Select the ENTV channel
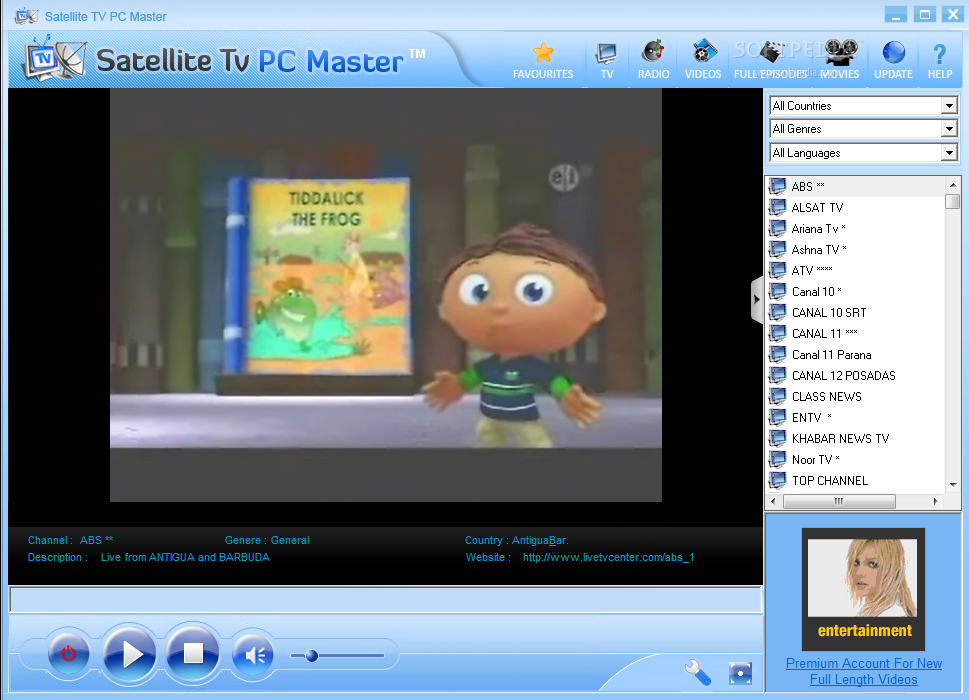The height and width of the screenshot is (700, 969). tap(856, 418)
